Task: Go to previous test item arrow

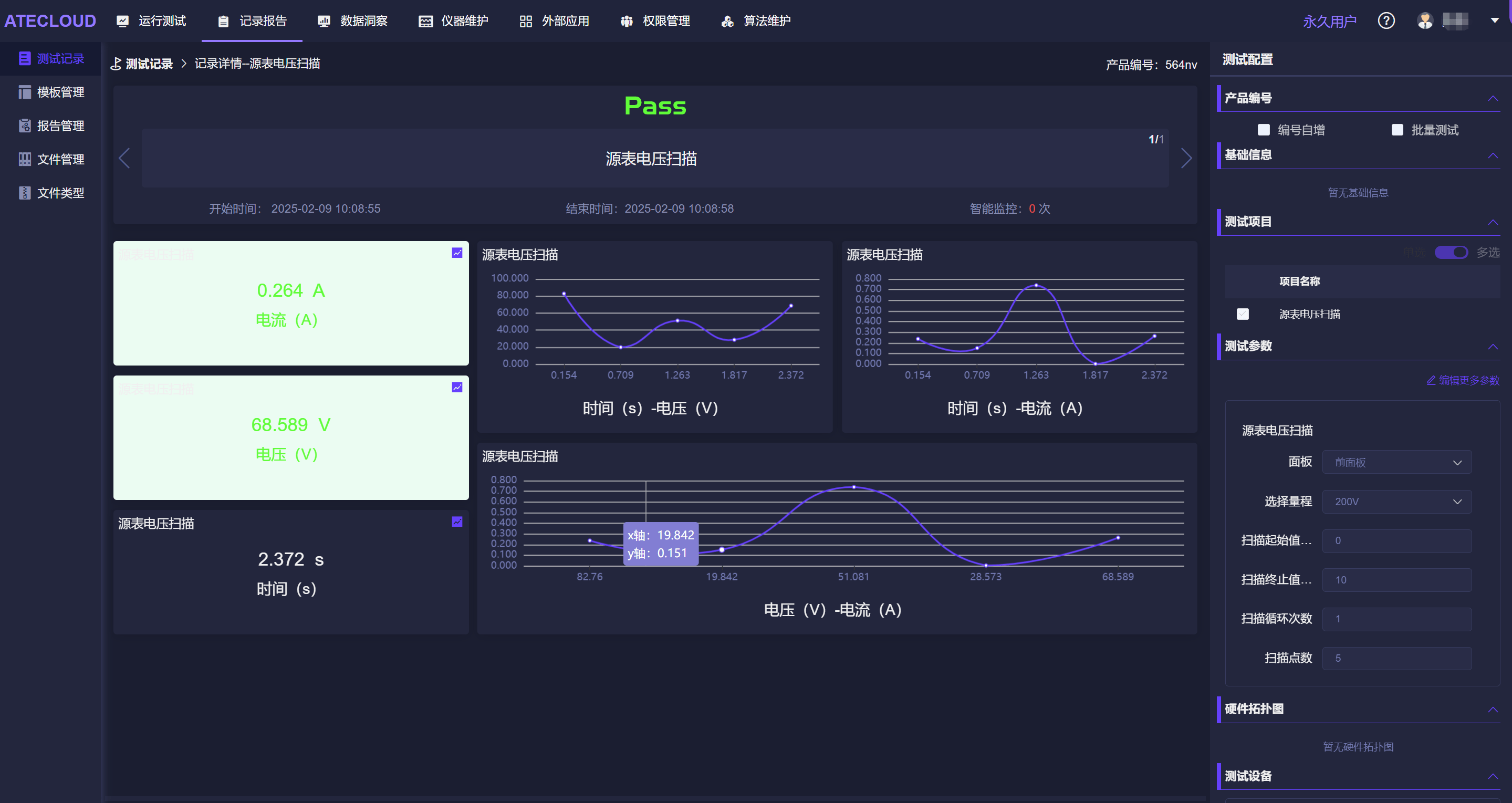Action: pyautogui.click(x=124, y=158)
